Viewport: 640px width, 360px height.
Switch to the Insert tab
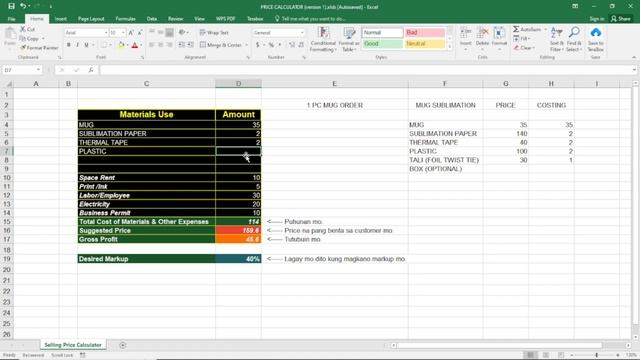tap(61, 19)
